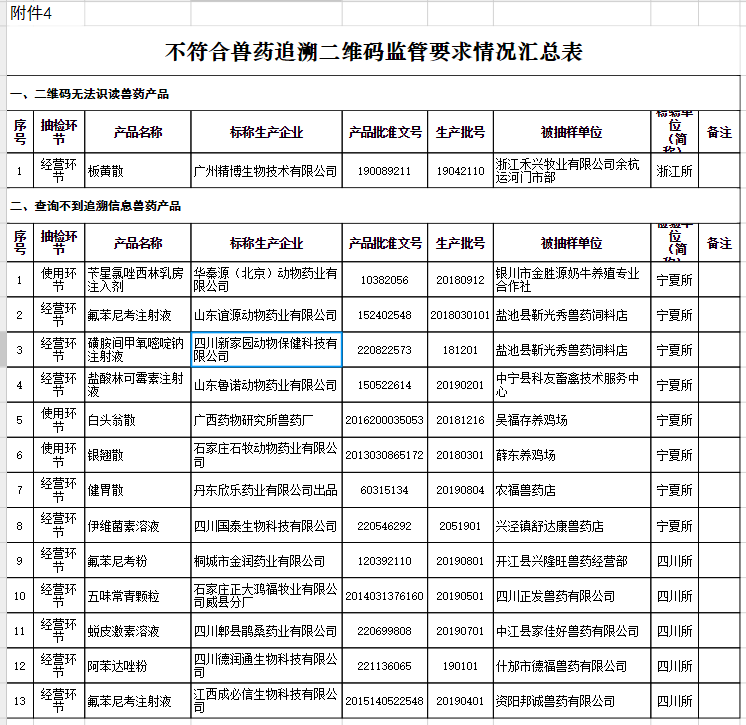Click batch number 181201
746x725 pixels.
pyautogui.click(x=460, y=350)
